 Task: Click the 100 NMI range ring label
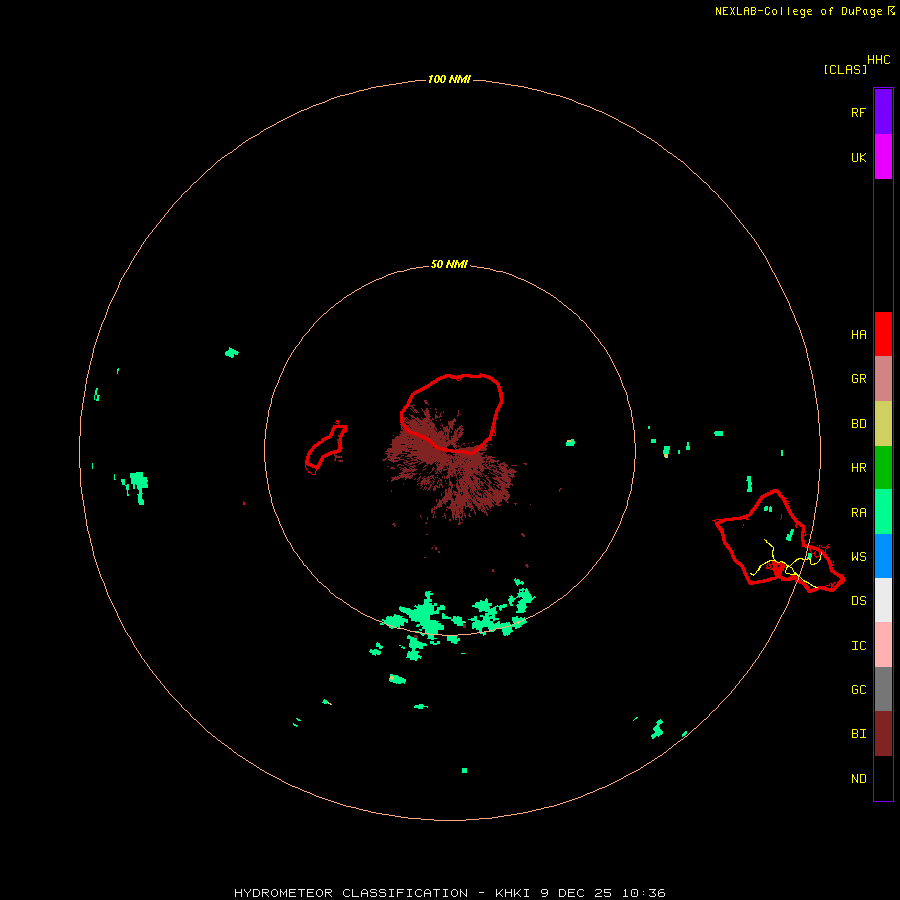click(449, 79)
